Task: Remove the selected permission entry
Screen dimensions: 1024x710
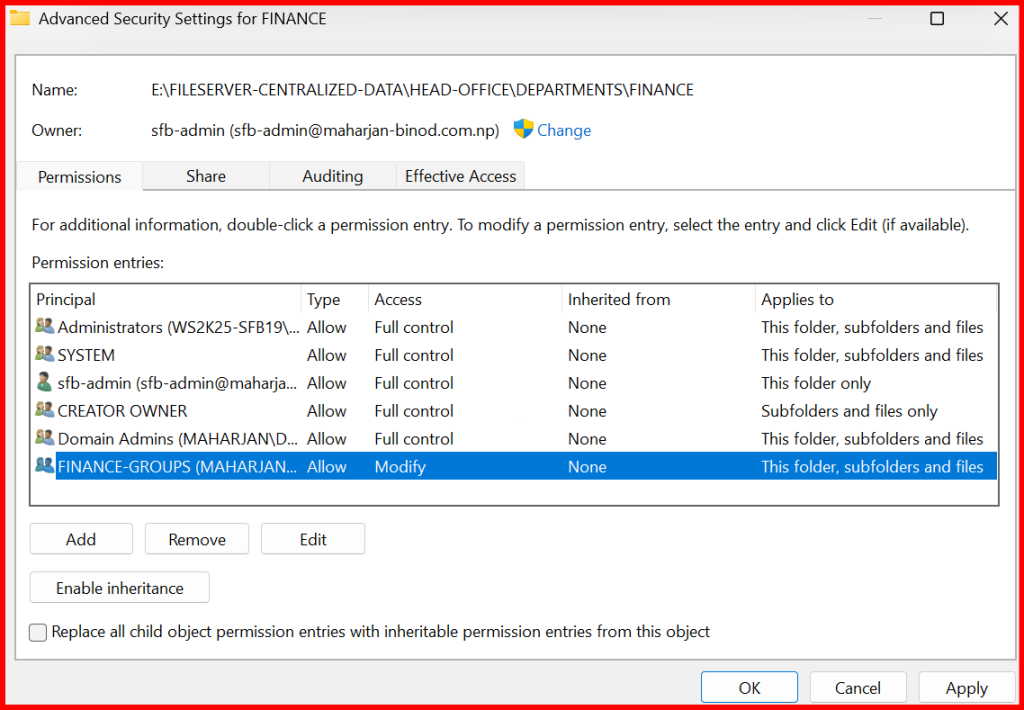Action: click(197, 539)
